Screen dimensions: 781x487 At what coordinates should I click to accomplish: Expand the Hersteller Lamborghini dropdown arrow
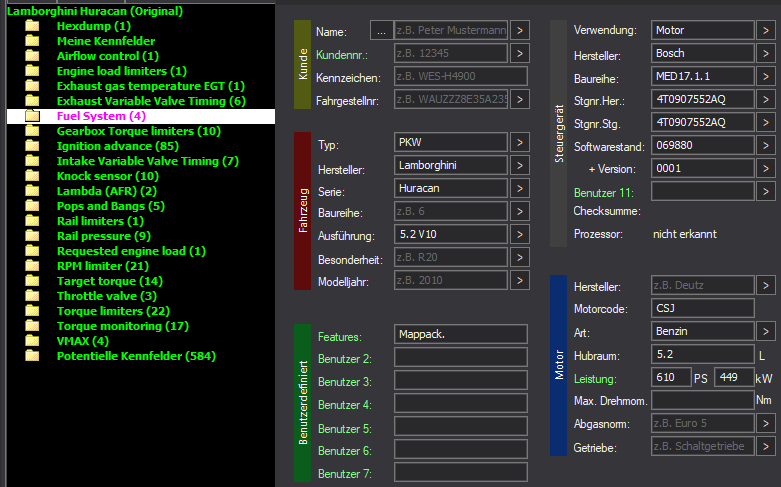click(521, 166)
